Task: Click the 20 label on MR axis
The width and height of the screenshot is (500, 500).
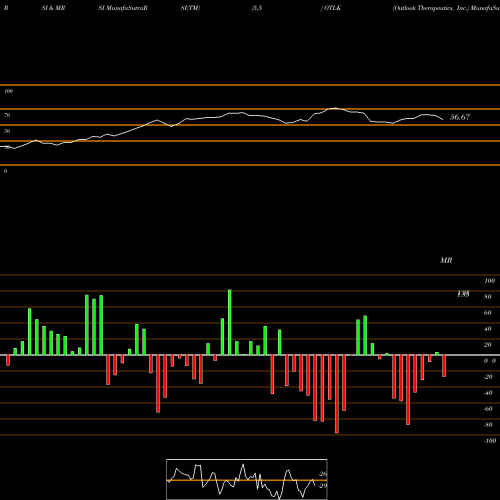Action: point(488,345)
